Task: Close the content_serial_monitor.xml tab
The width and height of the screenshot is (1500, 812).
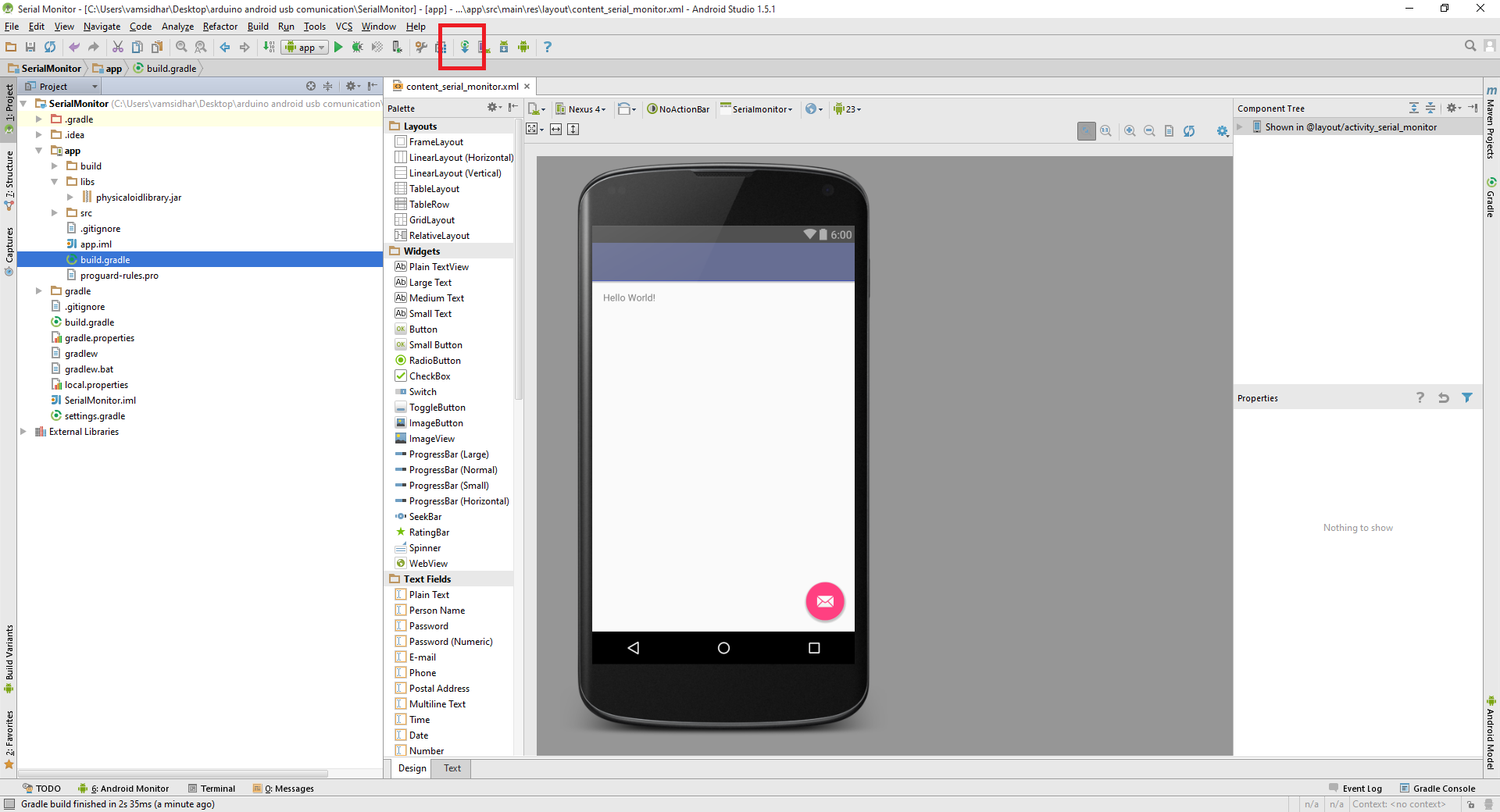Action: tap(527, 87)
